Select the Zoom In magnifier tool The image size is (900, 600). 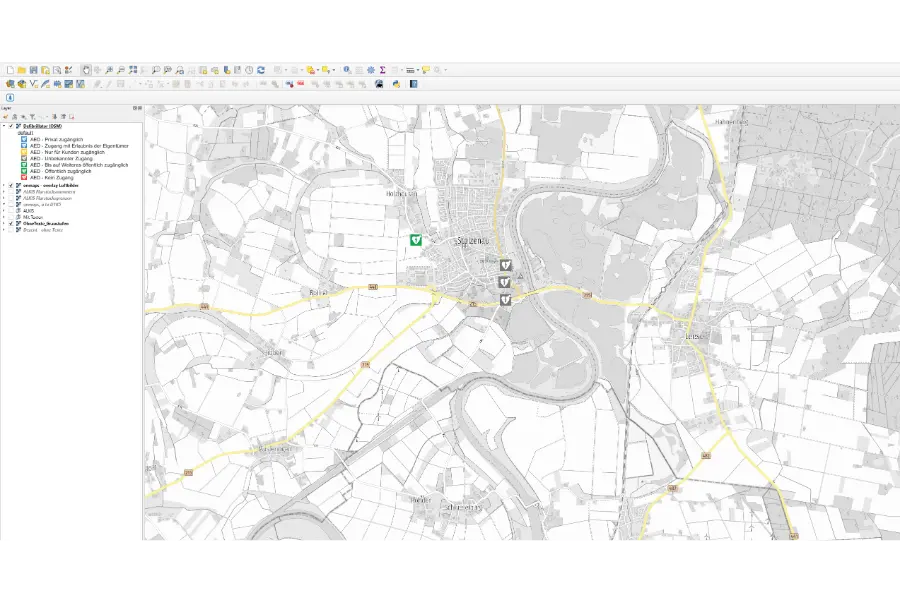[109, 70]
